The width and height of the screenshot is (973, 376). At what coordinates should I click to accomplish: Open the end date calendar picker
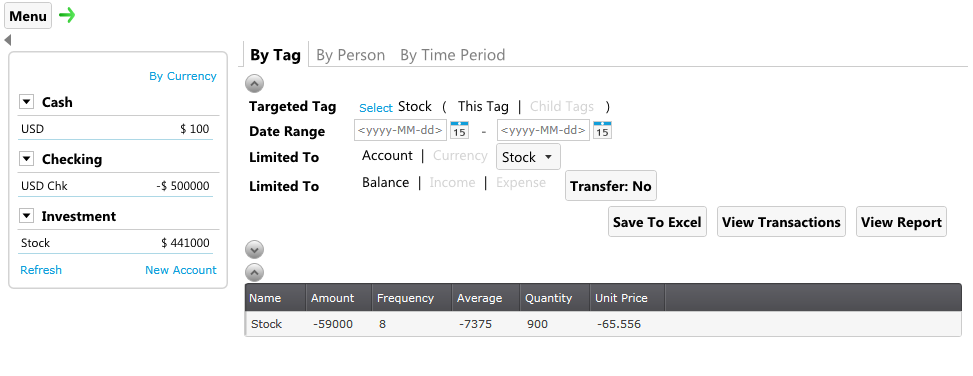[x=603, y=130]
